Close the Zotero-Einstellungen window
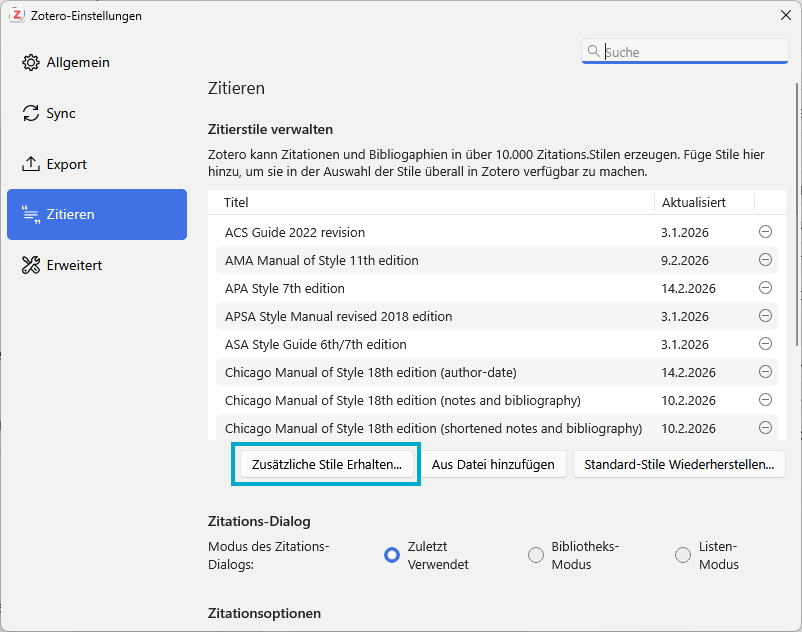Image resolution: width=802 pixels, height=632 pixels. pyautogui.click(x=786, y=15)
